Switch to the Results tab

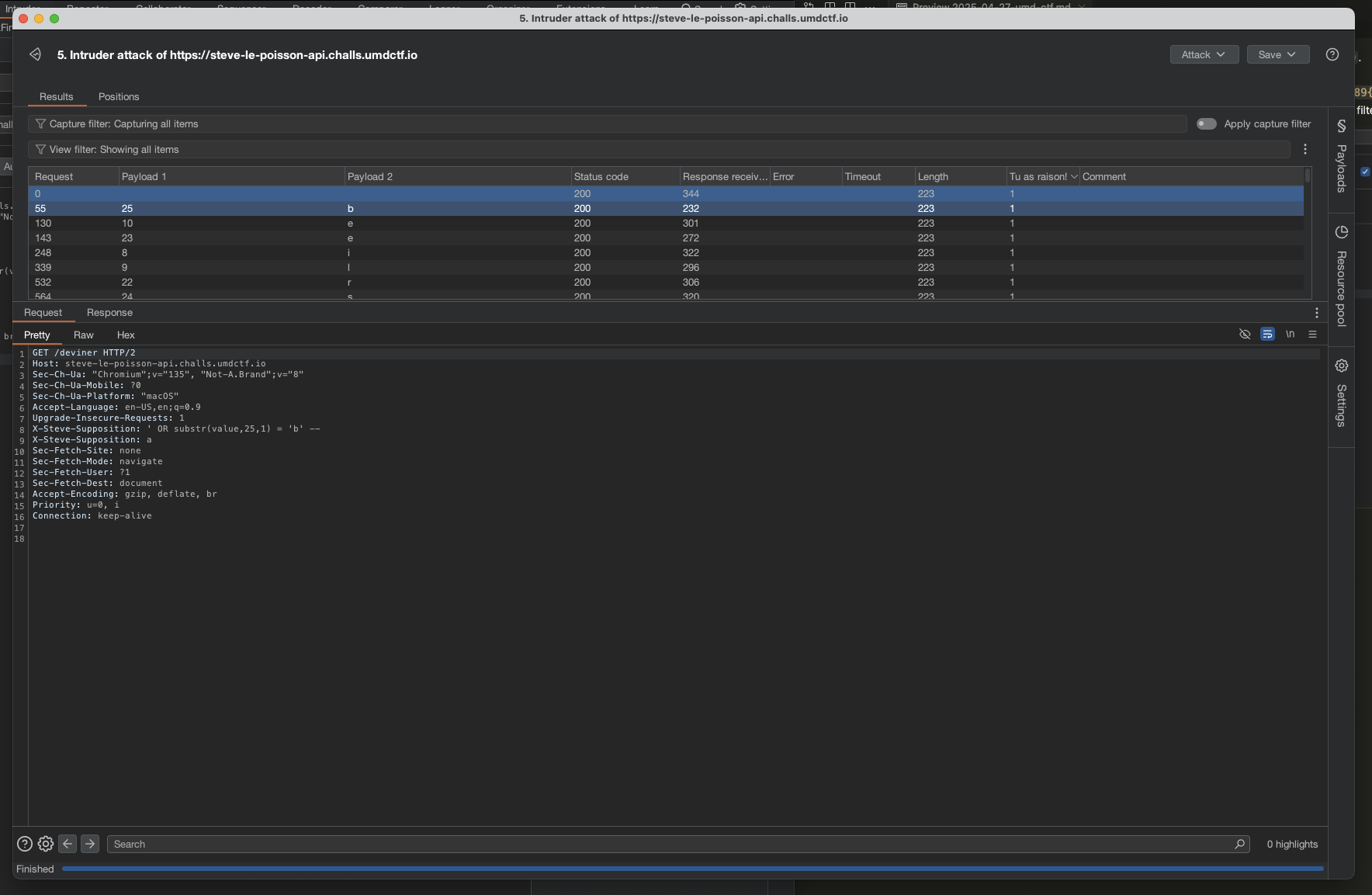[x=57, y=97]
